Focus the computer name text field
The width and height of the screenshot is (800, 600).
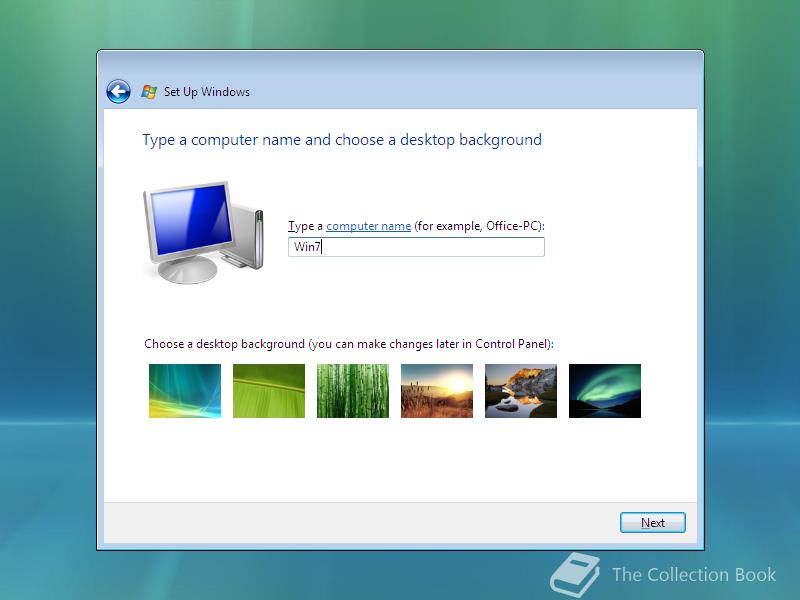(416, 247)
